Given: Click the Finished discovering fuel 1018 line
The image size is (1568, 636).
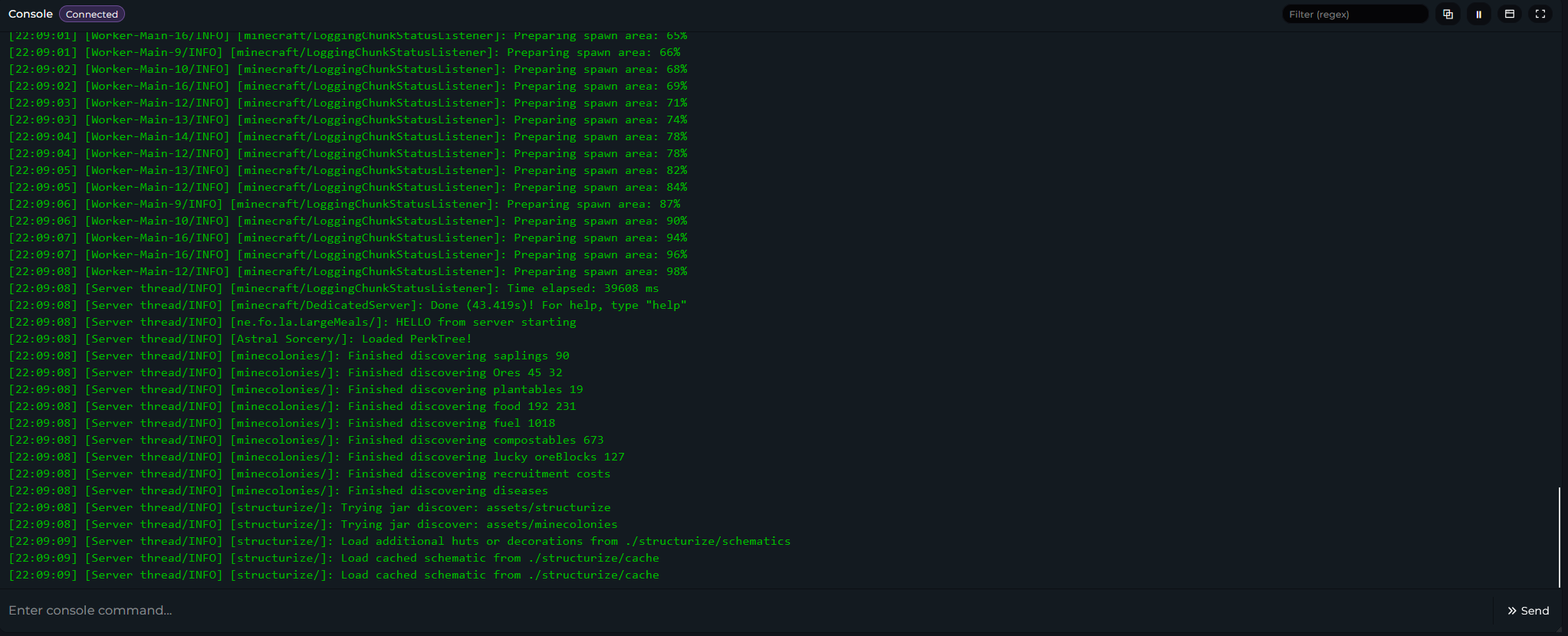Looking at the screenshot, I should click(x=281, y=423).
